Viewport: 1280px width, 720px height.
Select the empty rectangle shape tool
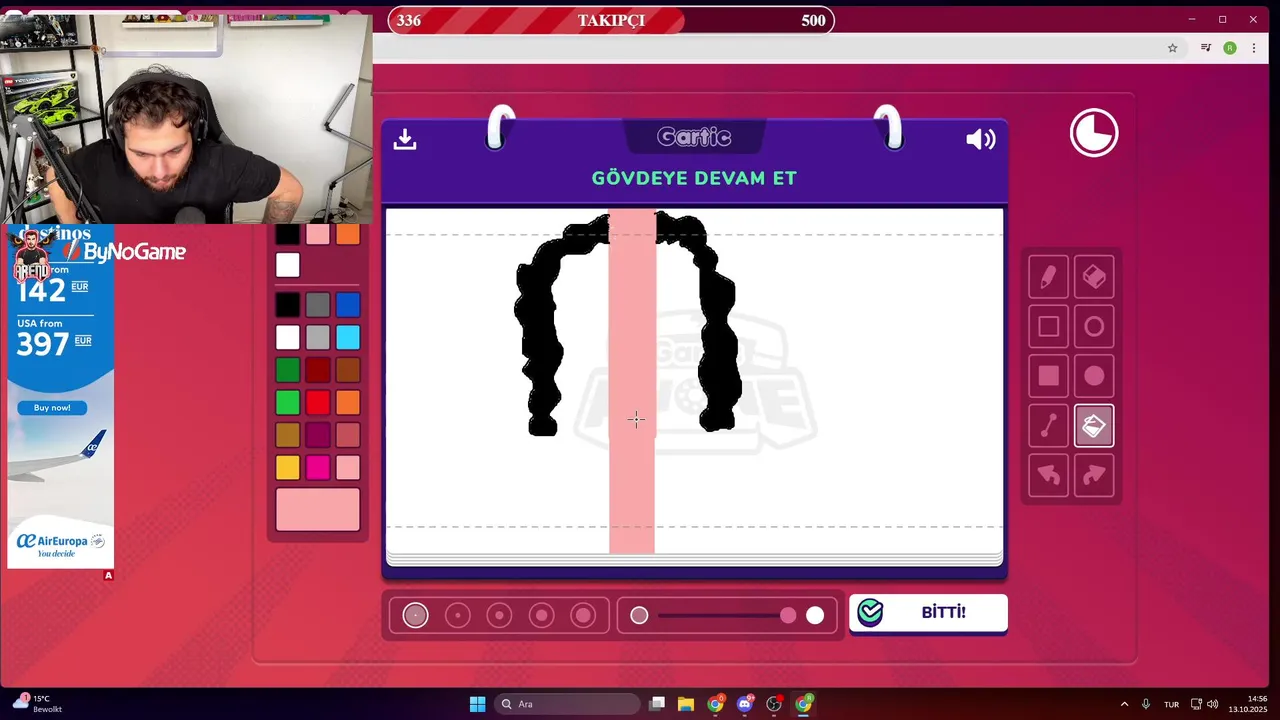1048,326
